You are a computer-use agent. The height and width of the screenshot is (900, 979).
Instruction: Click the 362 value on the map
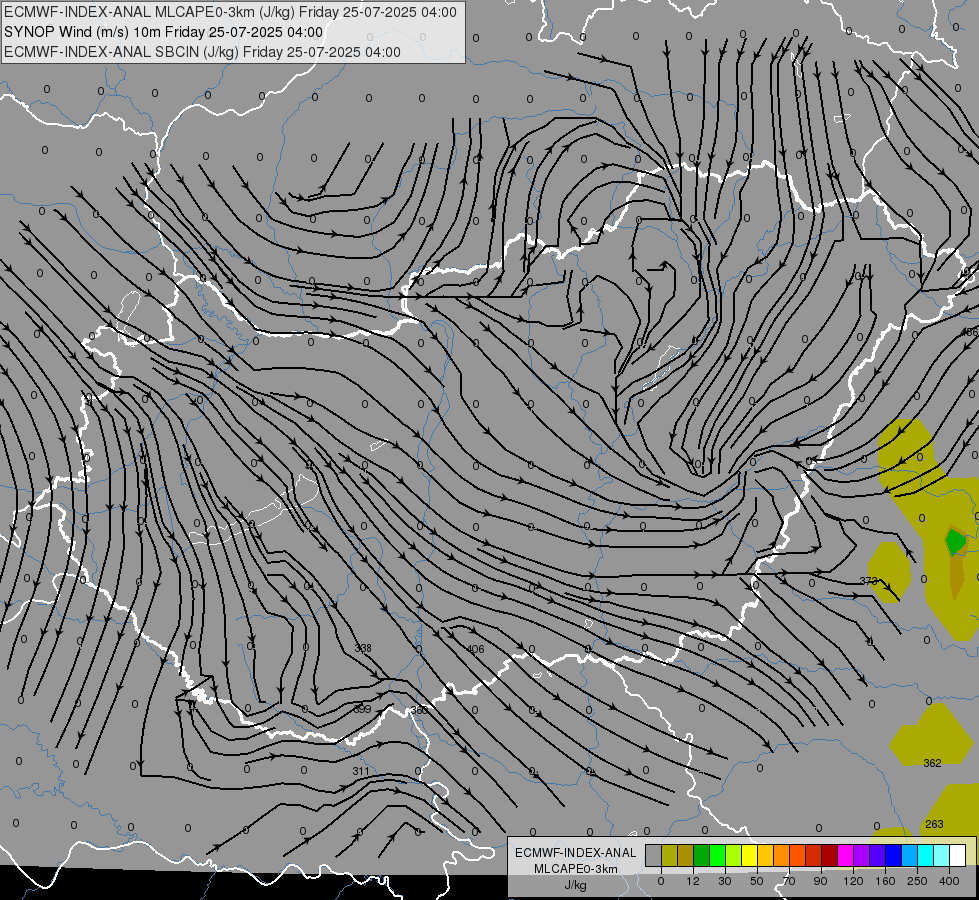click(x=932, y=763)
